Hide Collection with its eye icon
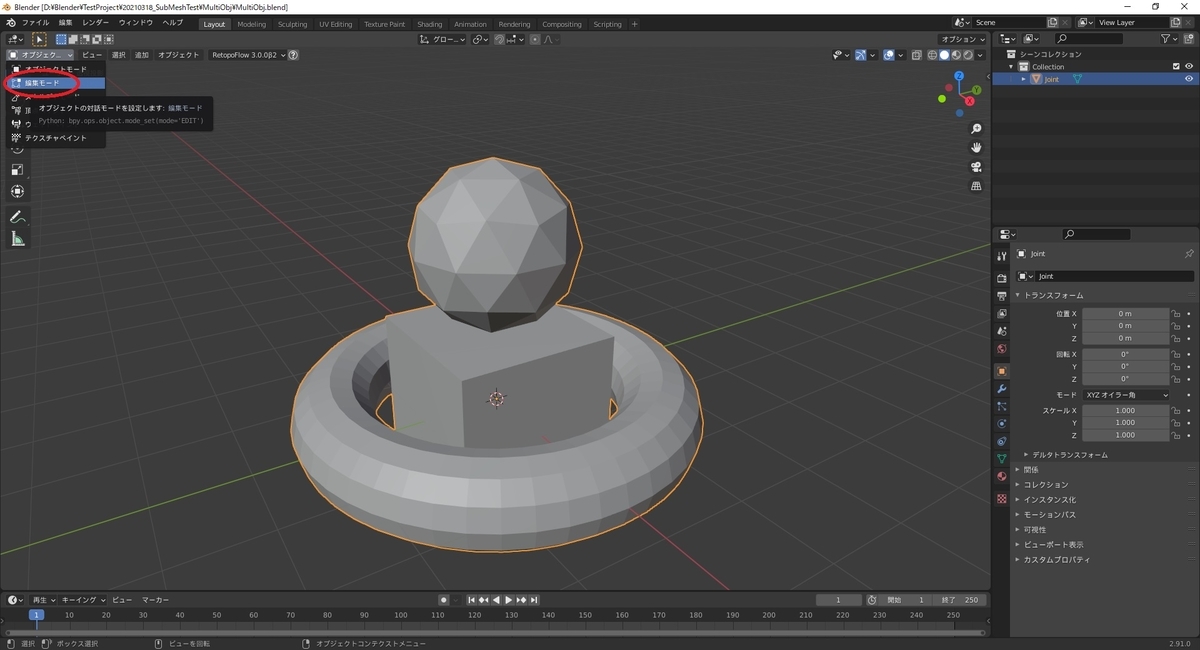Screen dimensions: 1200x650 pyautogui.click(x=1189, y=67)
